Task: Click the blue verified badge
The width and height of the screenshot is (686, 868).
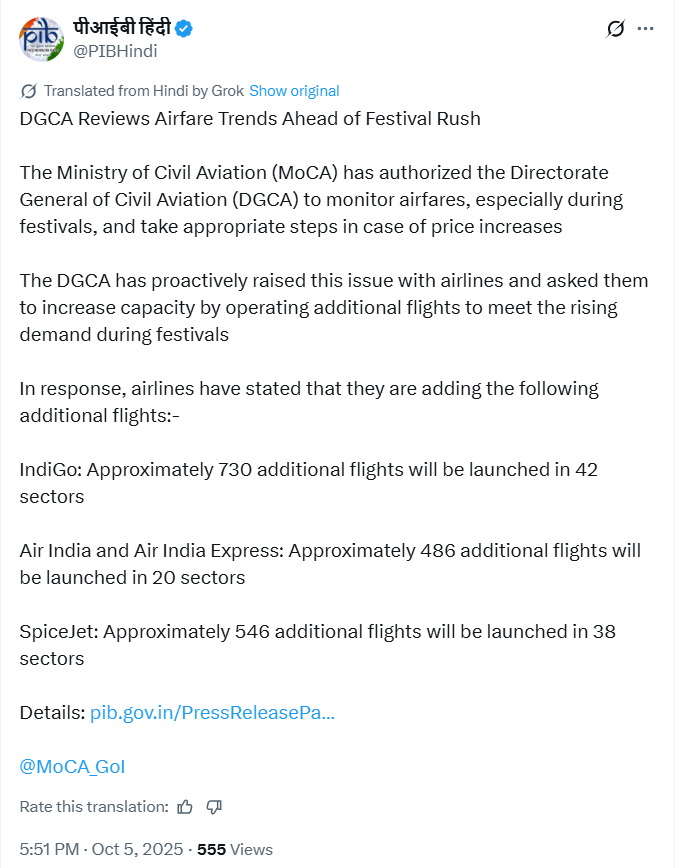Action: click(x=184, y=29)
